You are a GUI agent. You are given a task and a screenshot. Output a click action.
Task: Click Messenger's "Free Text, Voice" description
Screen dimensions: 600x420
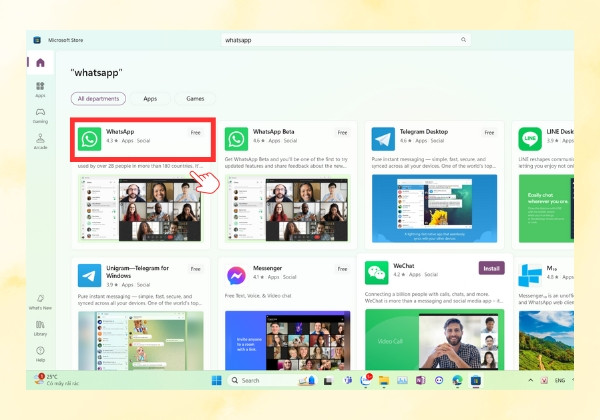[258, 296]
